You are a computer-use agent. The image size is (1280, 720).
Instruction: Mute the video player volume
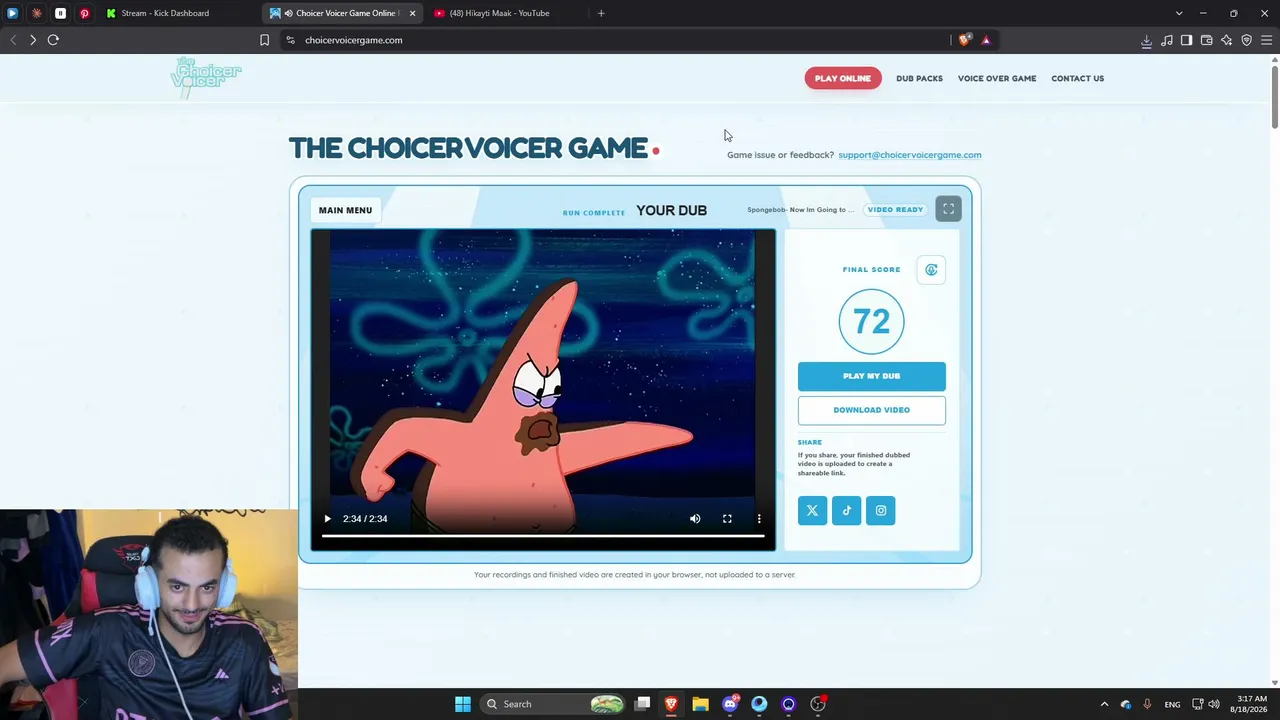pos(695,519)
